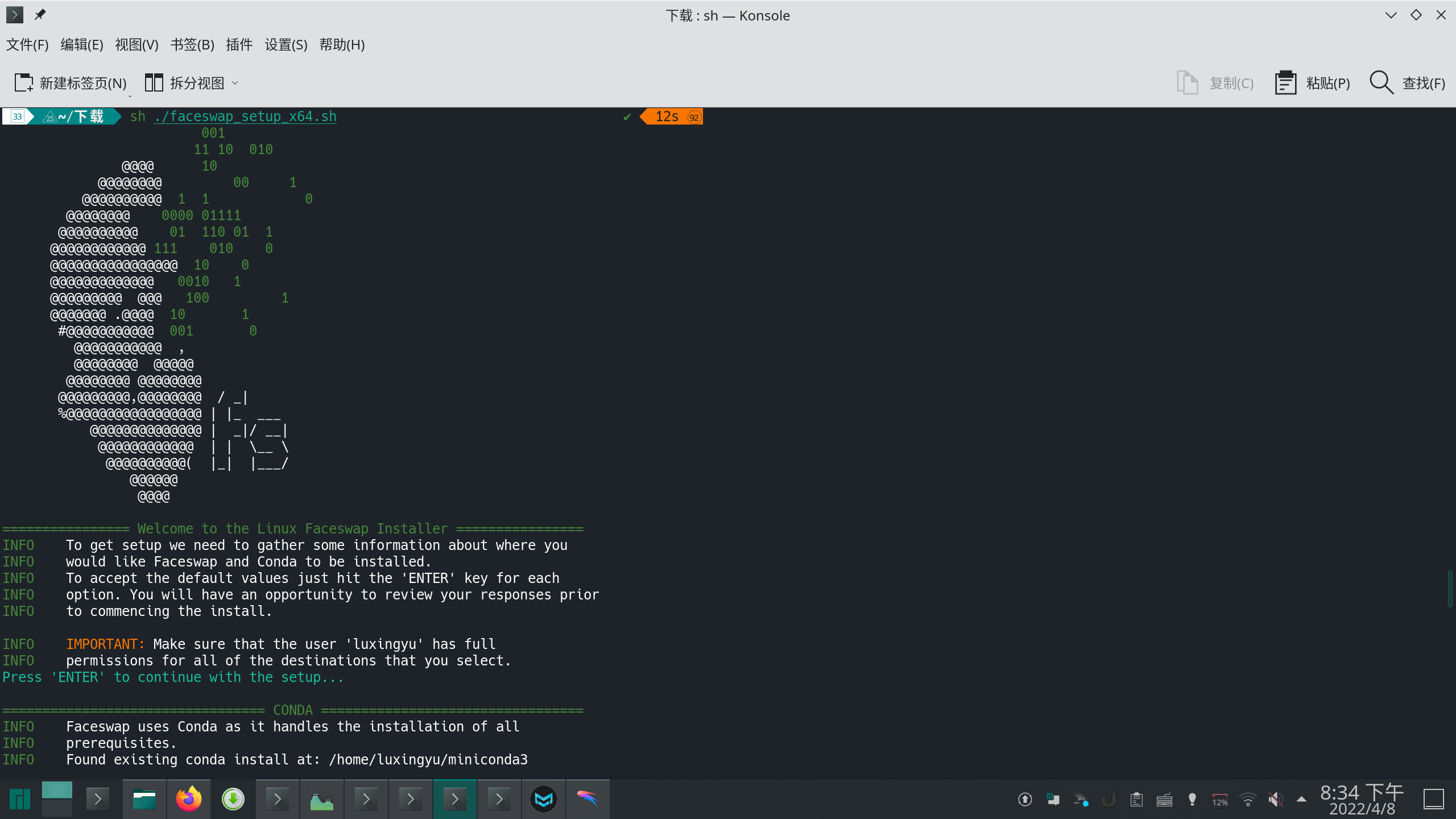Click the path /home/luxingyu/miniconda3
1456x819 pixels.
pos(428,759)
